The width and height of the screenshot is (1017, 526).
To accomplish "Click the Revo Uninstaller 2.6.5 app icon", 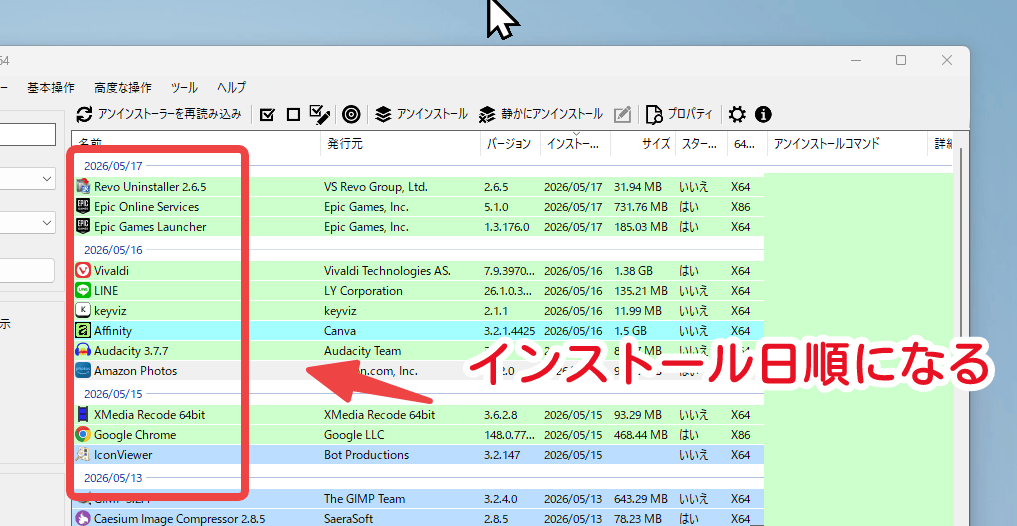I will (x=83, y=187).
